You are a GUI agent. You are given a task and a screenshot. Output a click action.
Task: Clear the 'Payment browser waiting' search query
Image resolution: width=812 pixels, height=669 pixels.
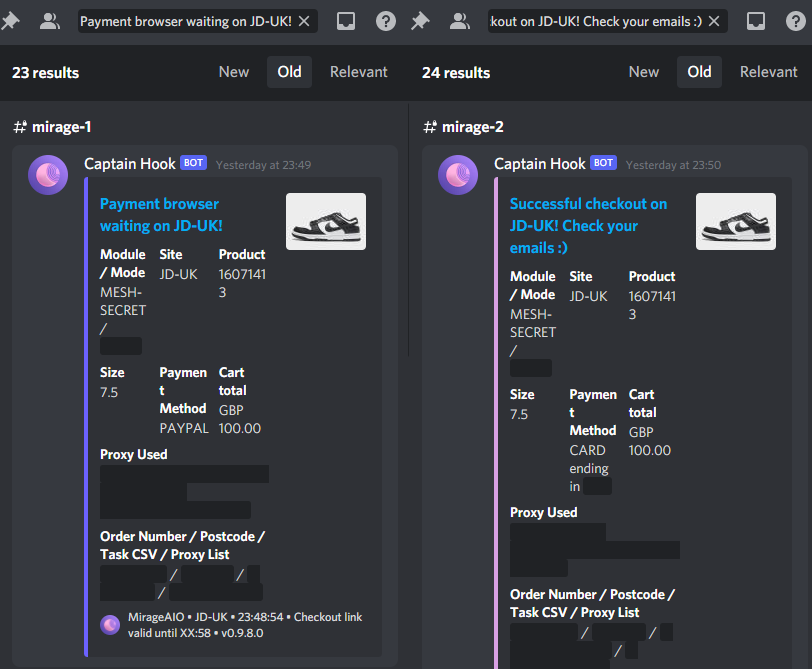tap(304, 21)
